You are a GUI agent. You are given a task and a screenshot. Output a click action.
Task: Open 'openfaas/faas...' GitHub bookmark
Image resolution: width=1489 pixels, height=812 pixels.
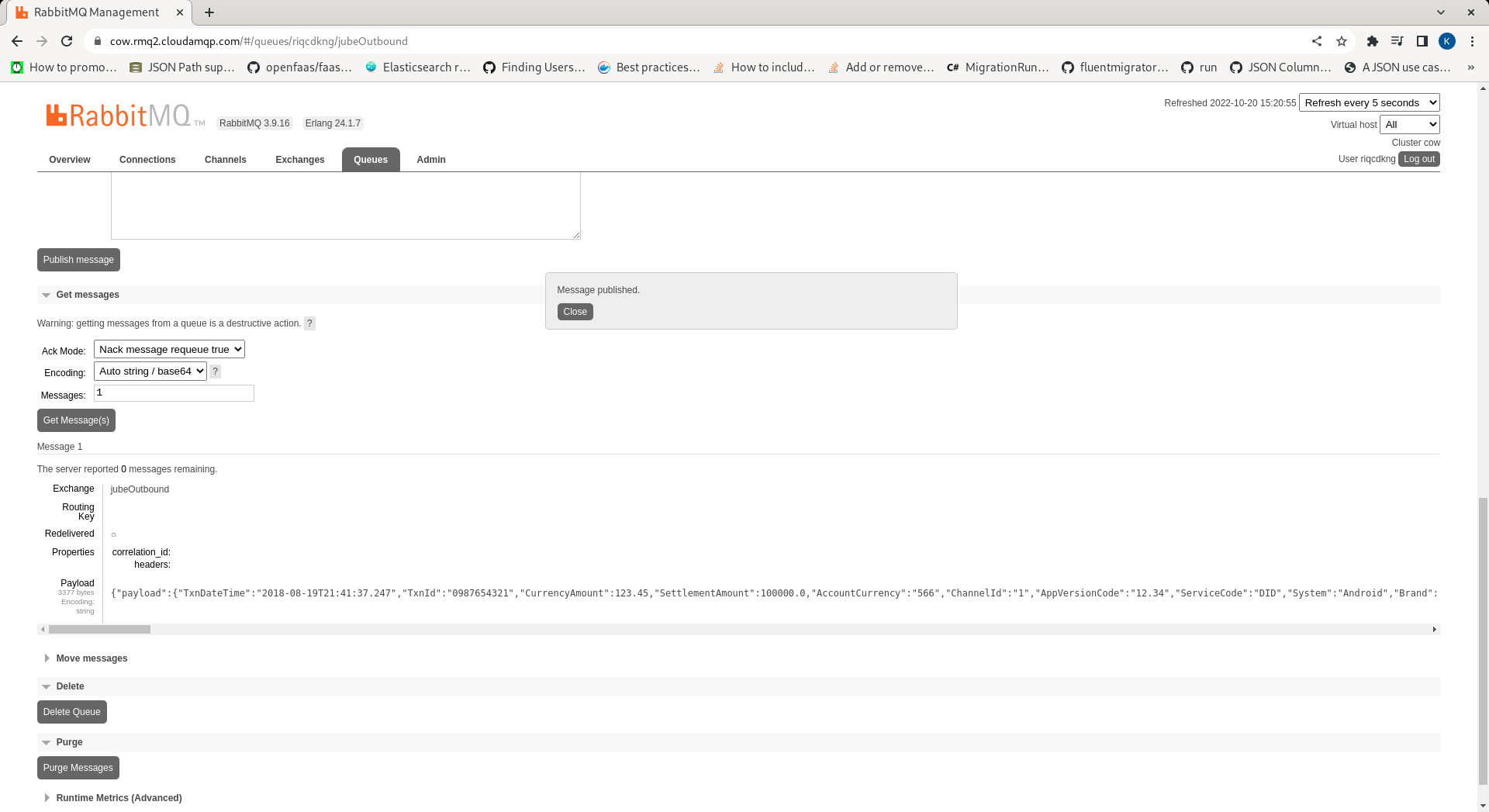point(299,67)
